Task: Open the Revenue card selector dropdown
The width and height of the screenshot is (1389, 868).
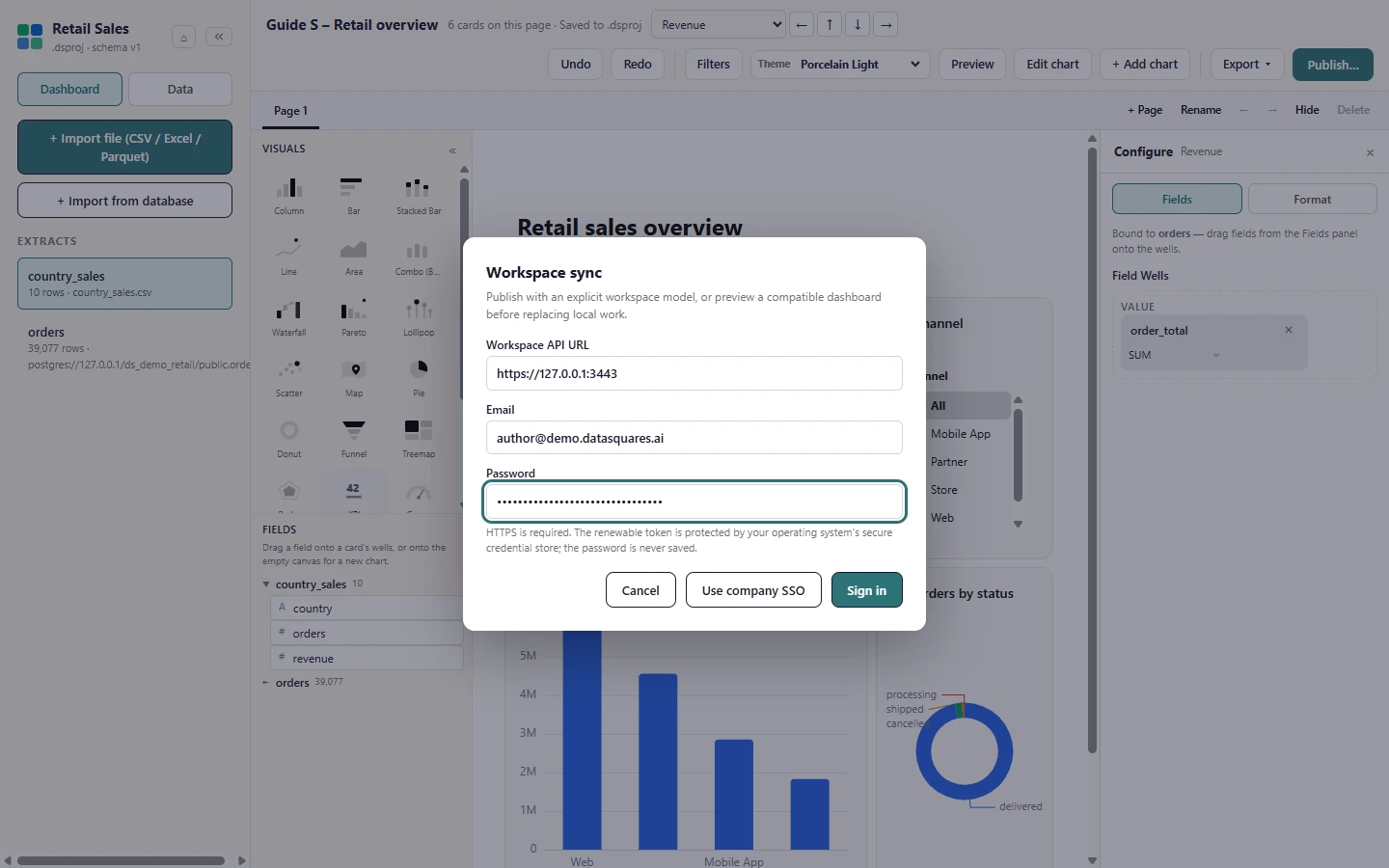Action: [720, 25]
